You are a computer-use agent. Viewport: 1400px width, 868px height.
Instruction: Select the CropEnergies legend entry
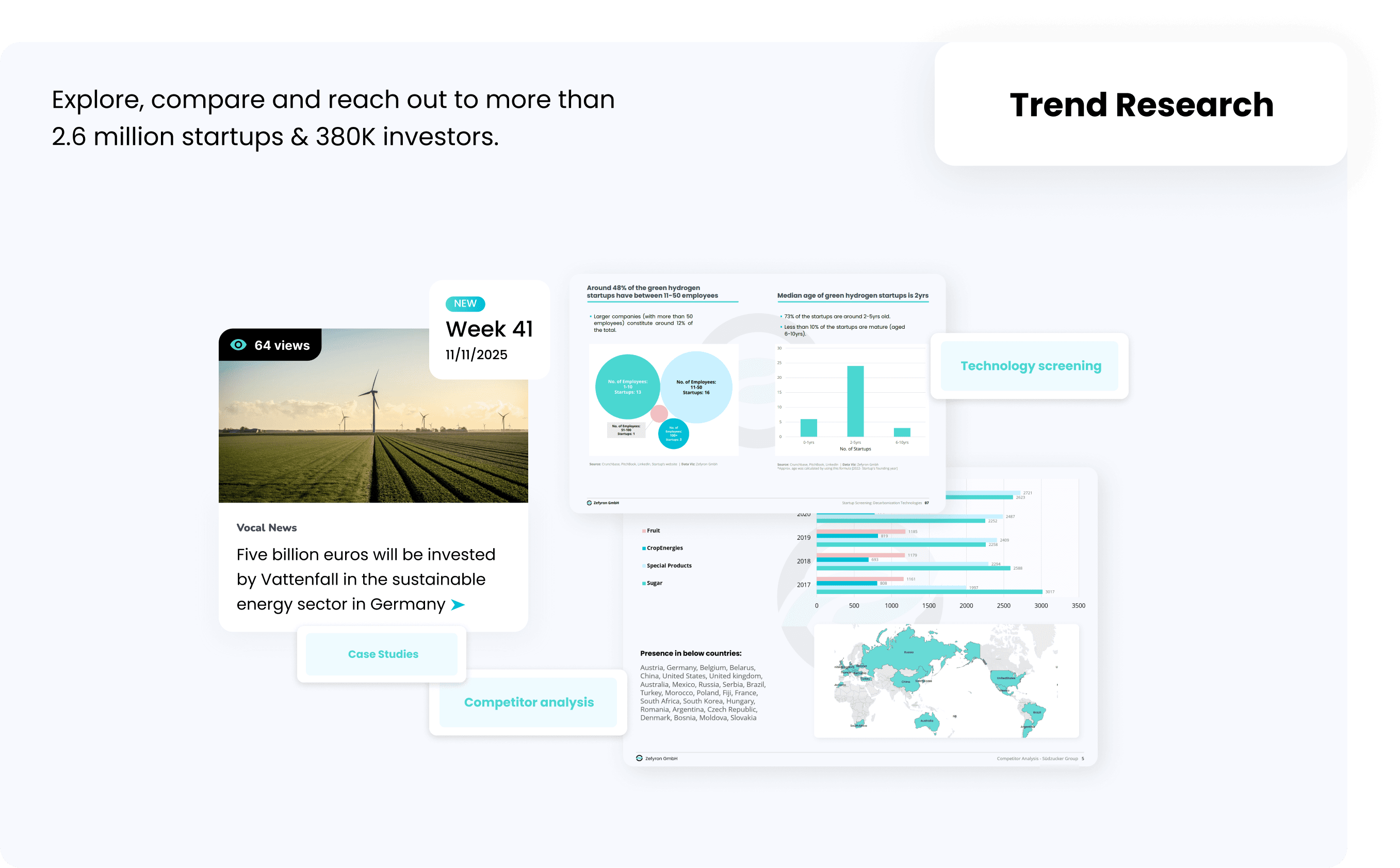664,548
